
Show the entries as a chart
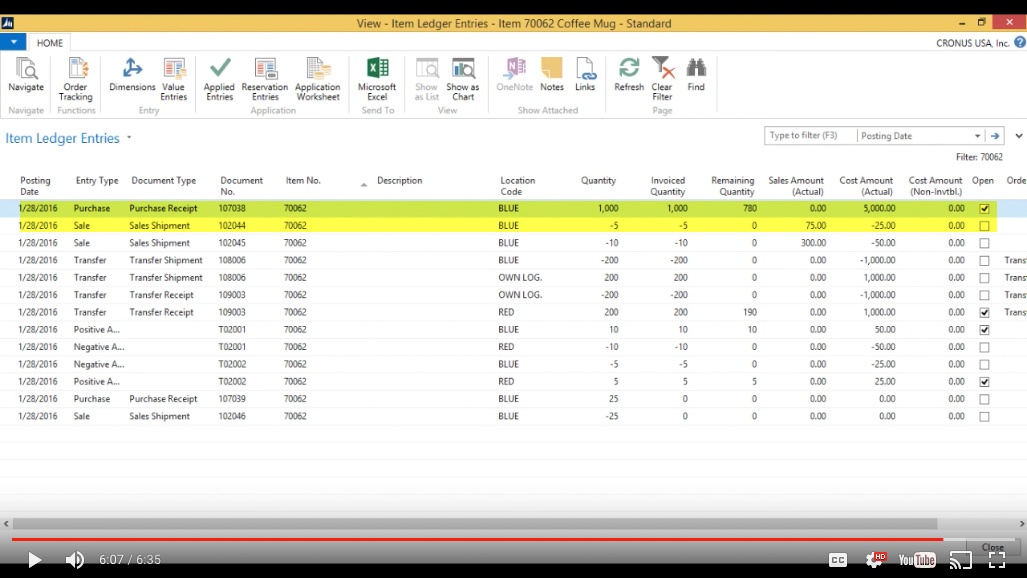(x=463, y=78)
